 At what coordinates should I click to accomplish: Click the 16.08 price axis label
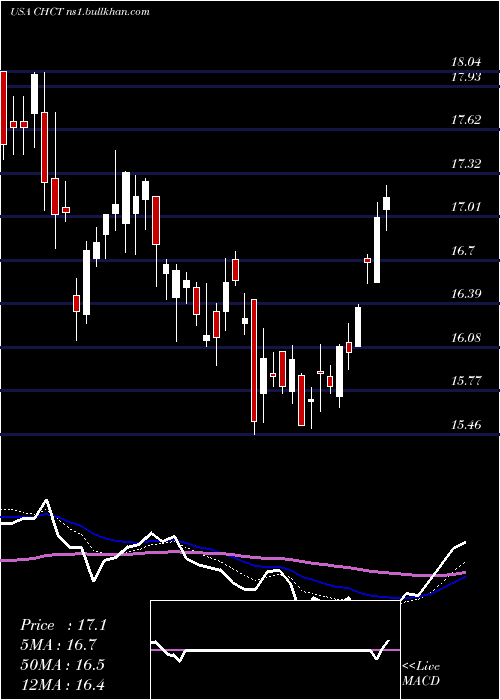466,338
